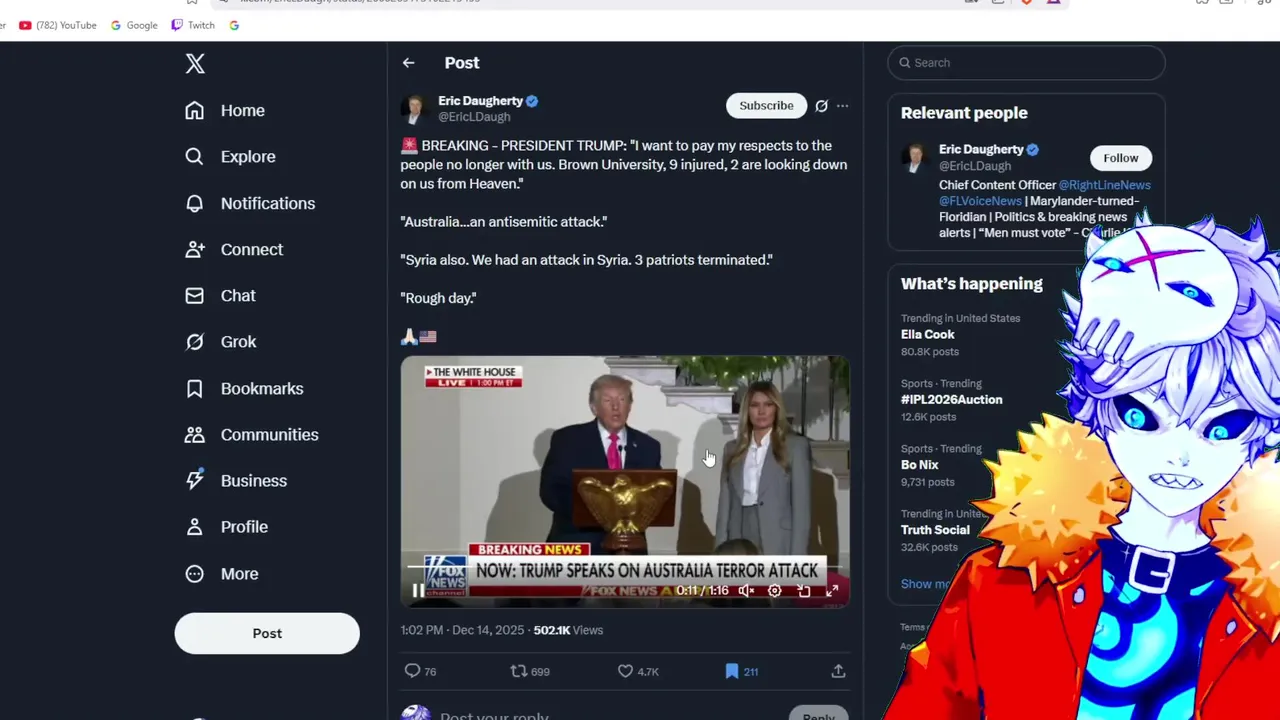Open Connect in sidebar
The width and height of the screenshot is (1280, 720).
234,249
